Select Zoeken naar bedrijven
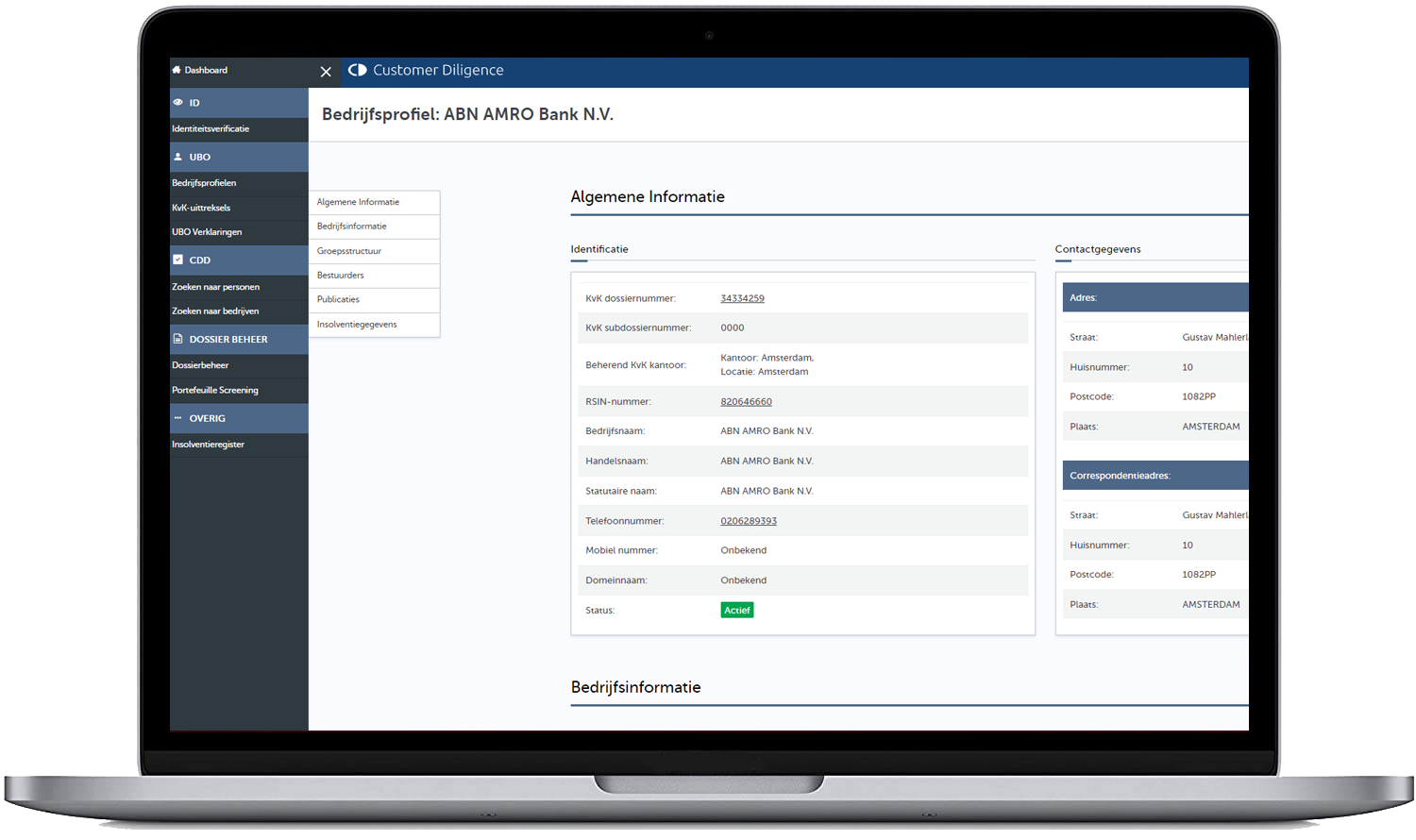This screenshot has width=1416, height=840. pyautogui.click(x=215, y=311)
